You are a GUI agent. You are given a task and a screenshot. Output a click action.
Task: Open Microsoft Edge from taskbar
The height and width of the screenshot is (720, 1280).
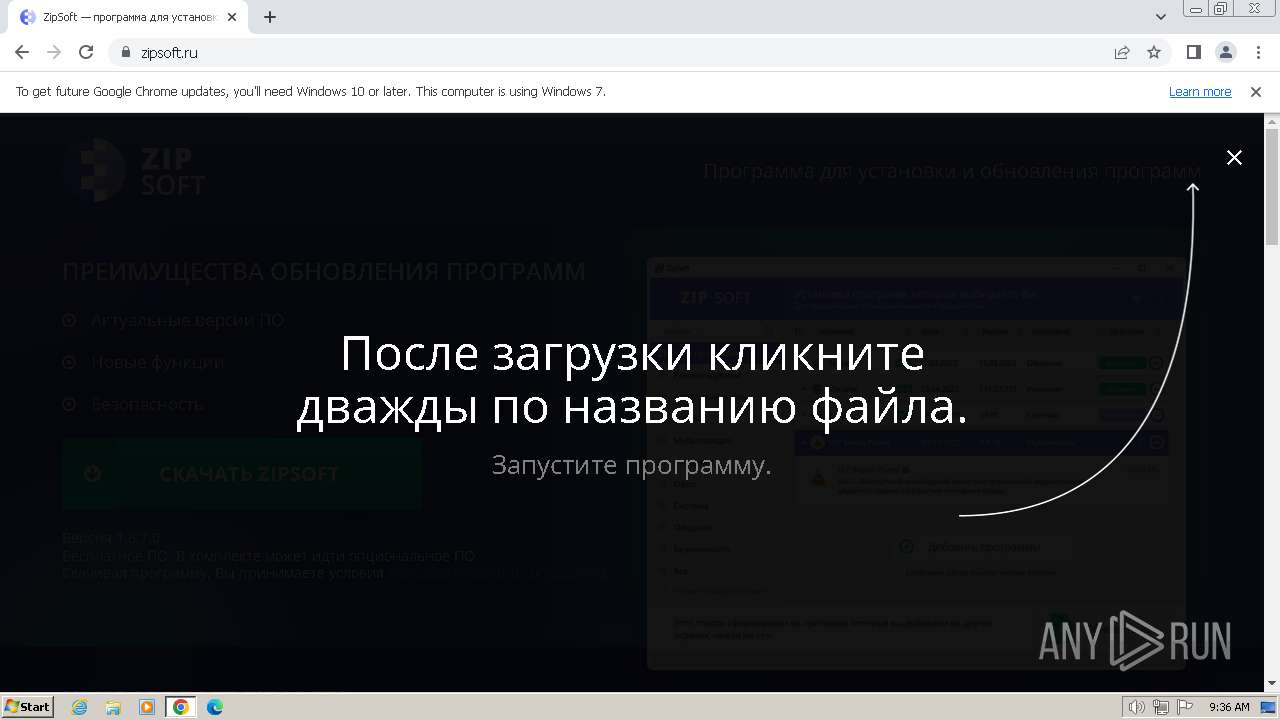click(215, 707)
